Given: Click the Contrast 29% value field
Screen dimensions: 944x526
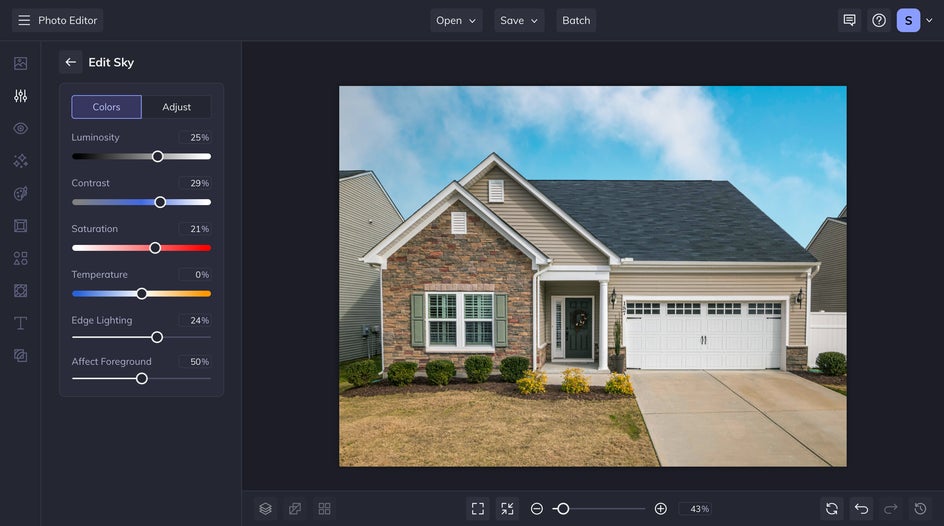Looking at the screenshot, I should click(x=195, y=183).
